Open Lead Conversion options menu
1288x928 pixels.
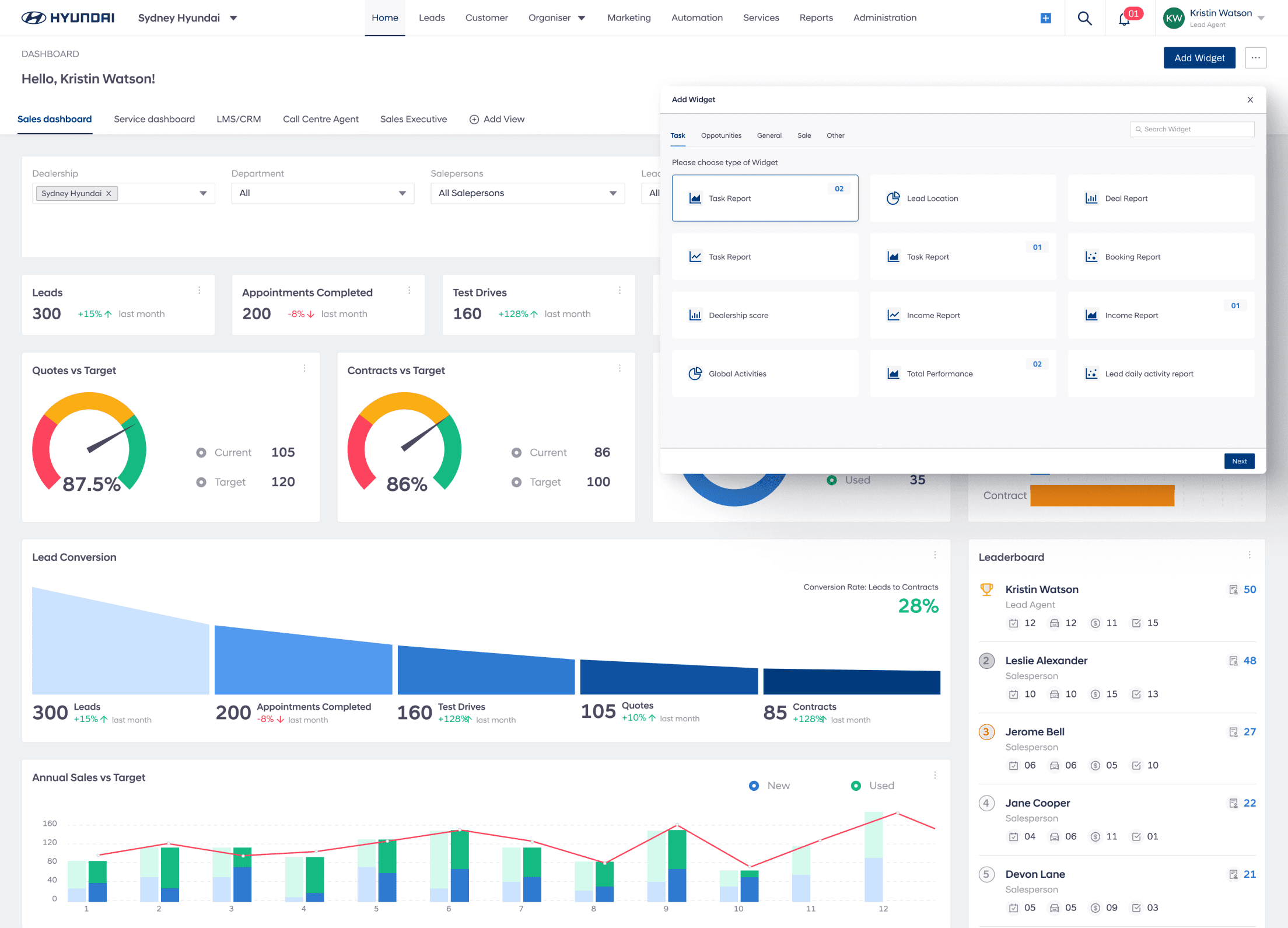click(935, 555)
